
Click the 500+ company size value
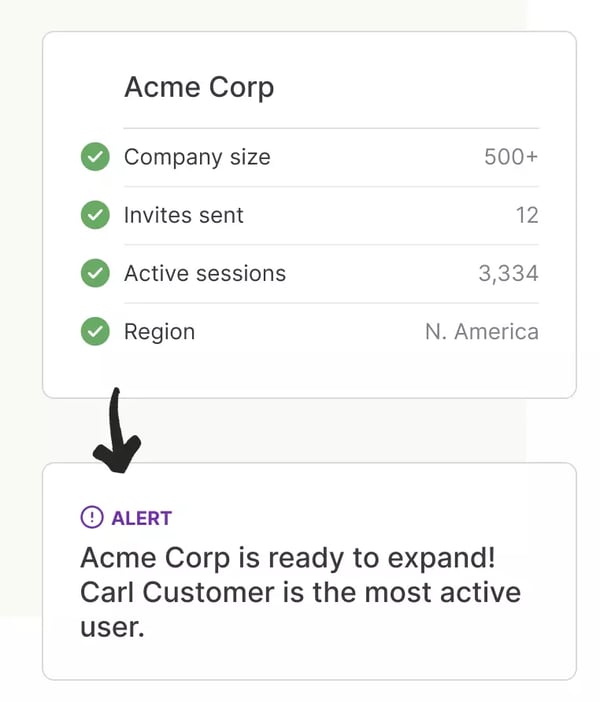[x=511, y=157]
